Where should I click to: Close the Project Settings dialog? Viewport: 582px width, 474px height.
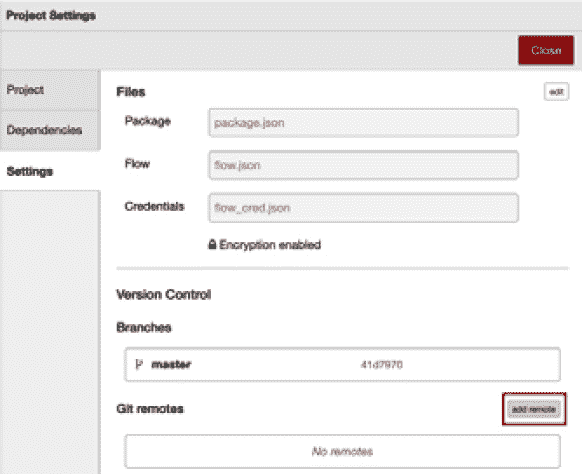point(546,50)
